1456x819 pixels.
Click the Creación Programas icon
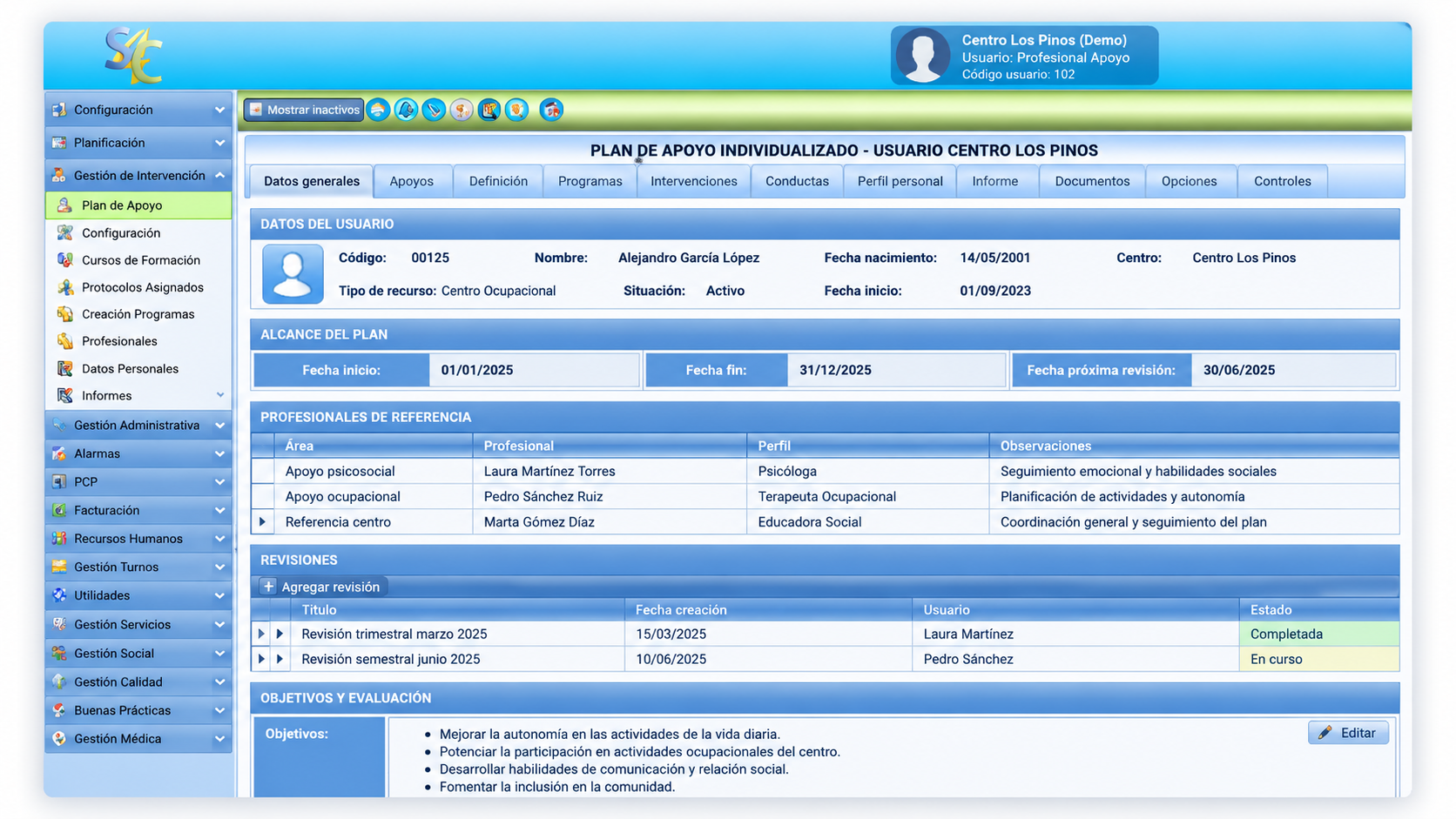click(x=64, y=313)
